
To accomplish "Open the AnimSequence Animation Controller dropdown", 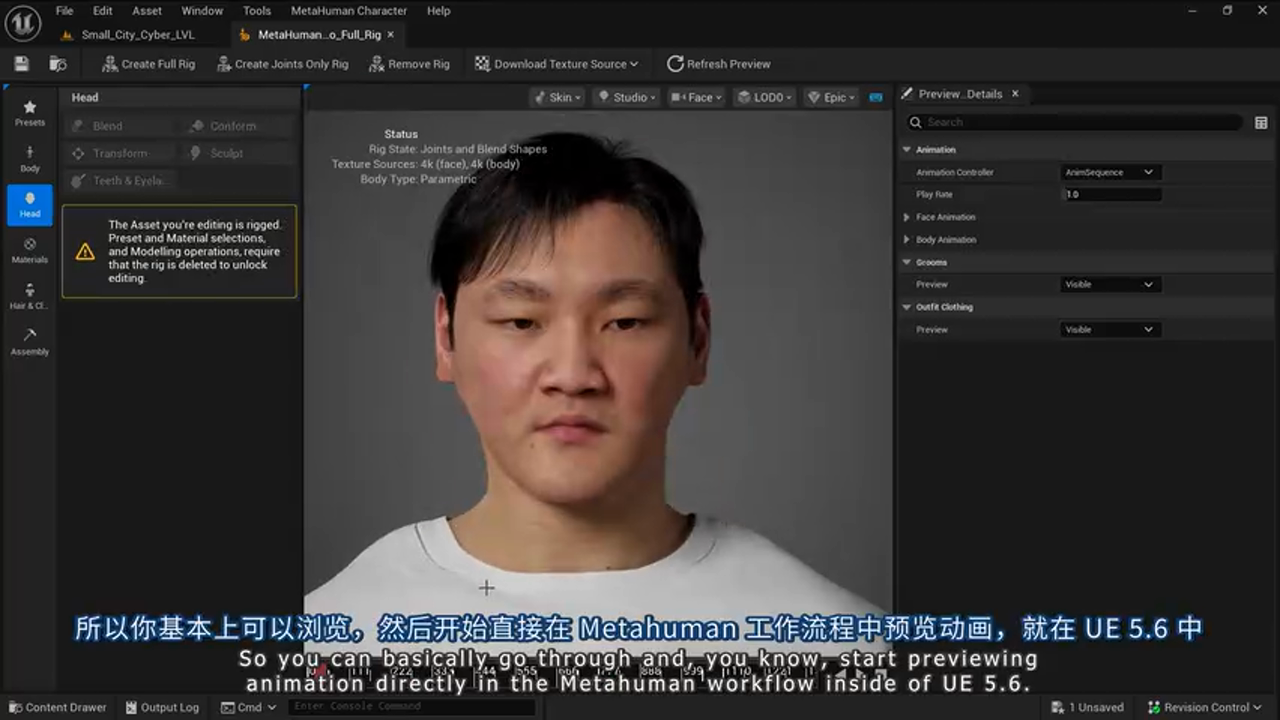I will (1110, 172).
